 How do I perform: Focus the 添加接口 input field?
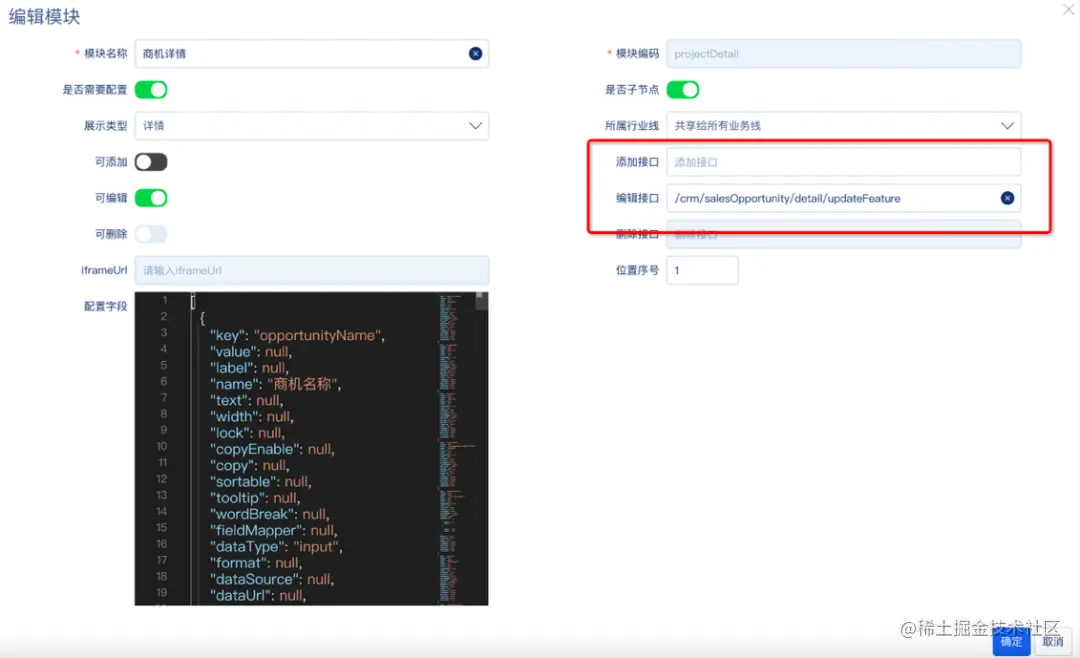pyautogui.click(x=844, y=162)
